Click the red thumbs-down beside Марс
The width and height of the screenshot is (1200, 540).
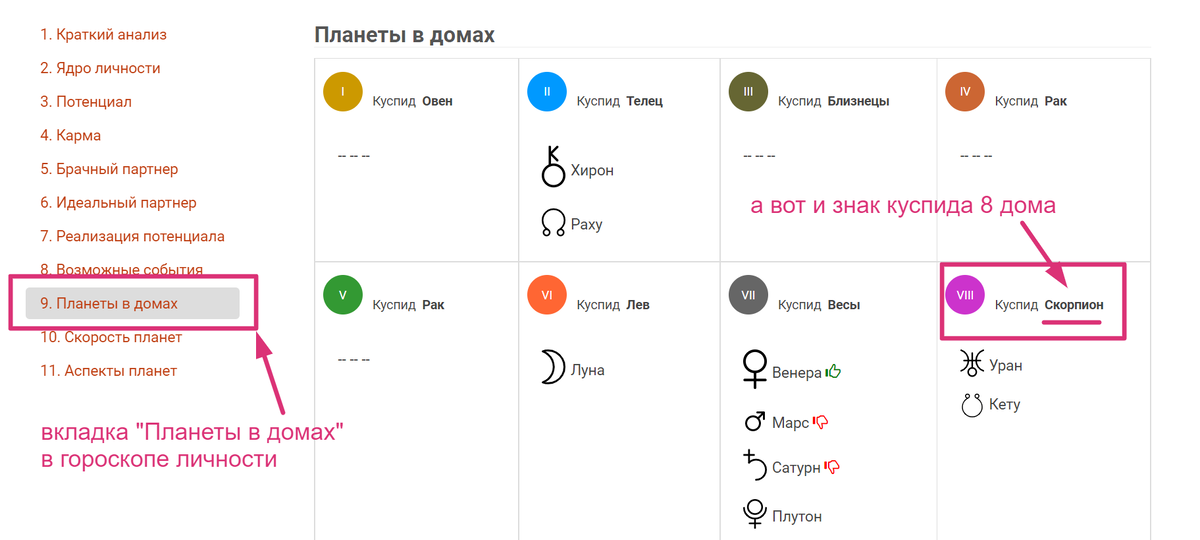coord(821,423)
